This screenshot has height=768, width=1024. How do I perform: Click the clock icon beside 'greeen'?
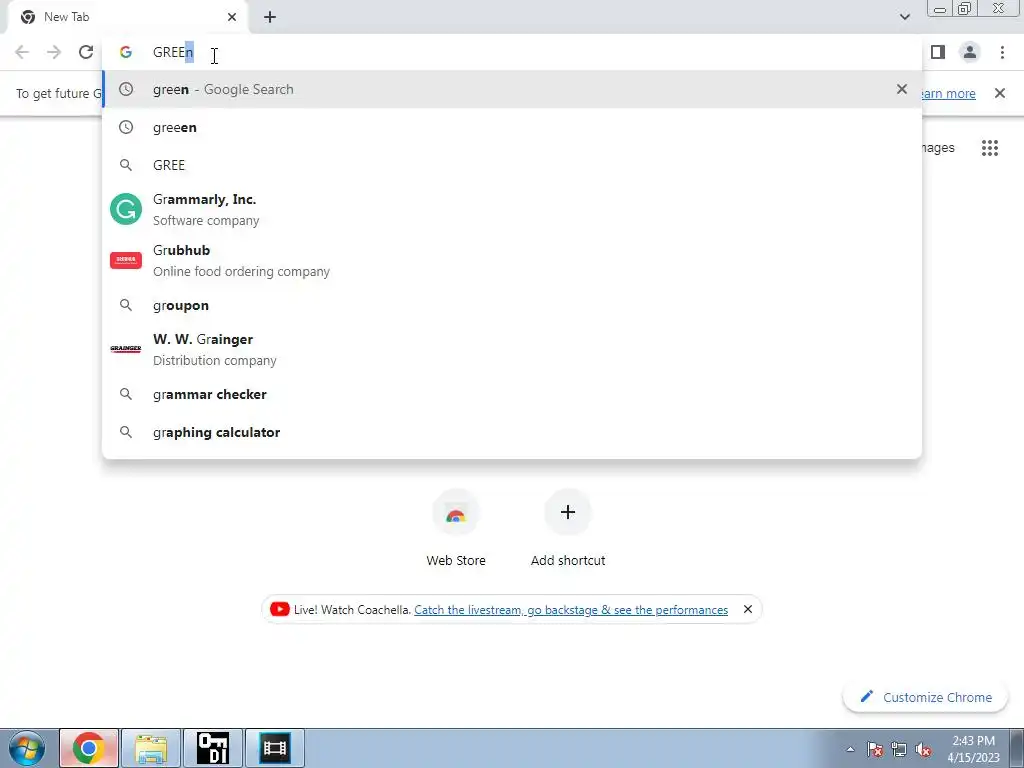(x=126, y=127)
